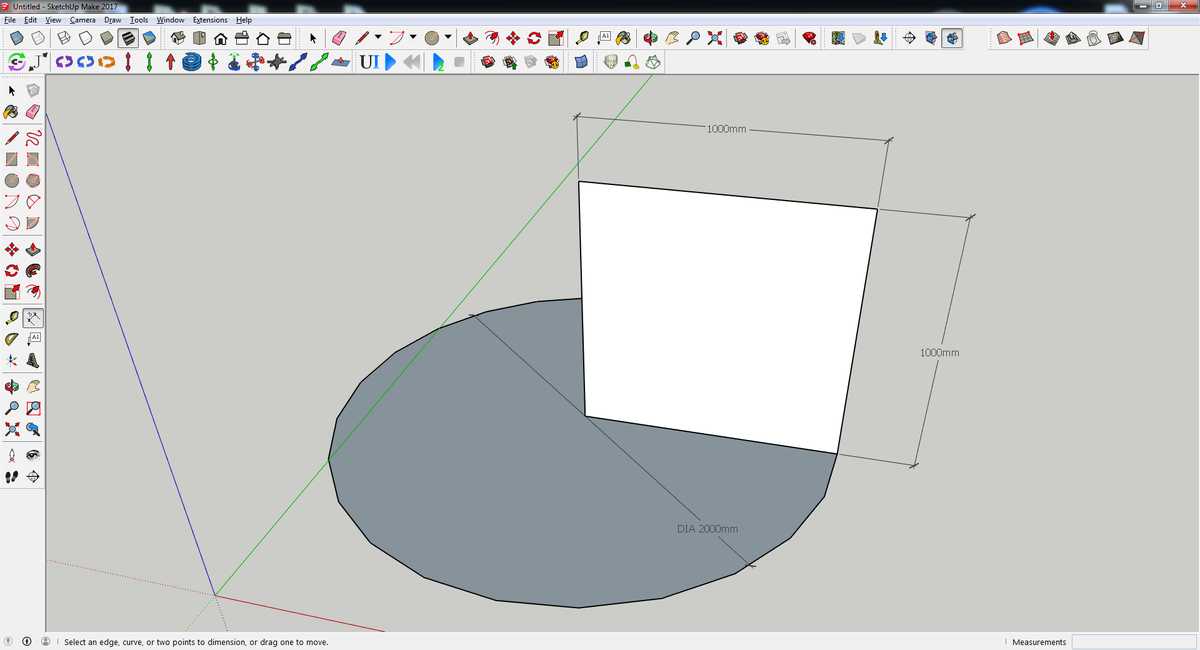Screen dimensions: 1200x650
Task: Switch to Monochrome style
Action: tap(149, 38)
